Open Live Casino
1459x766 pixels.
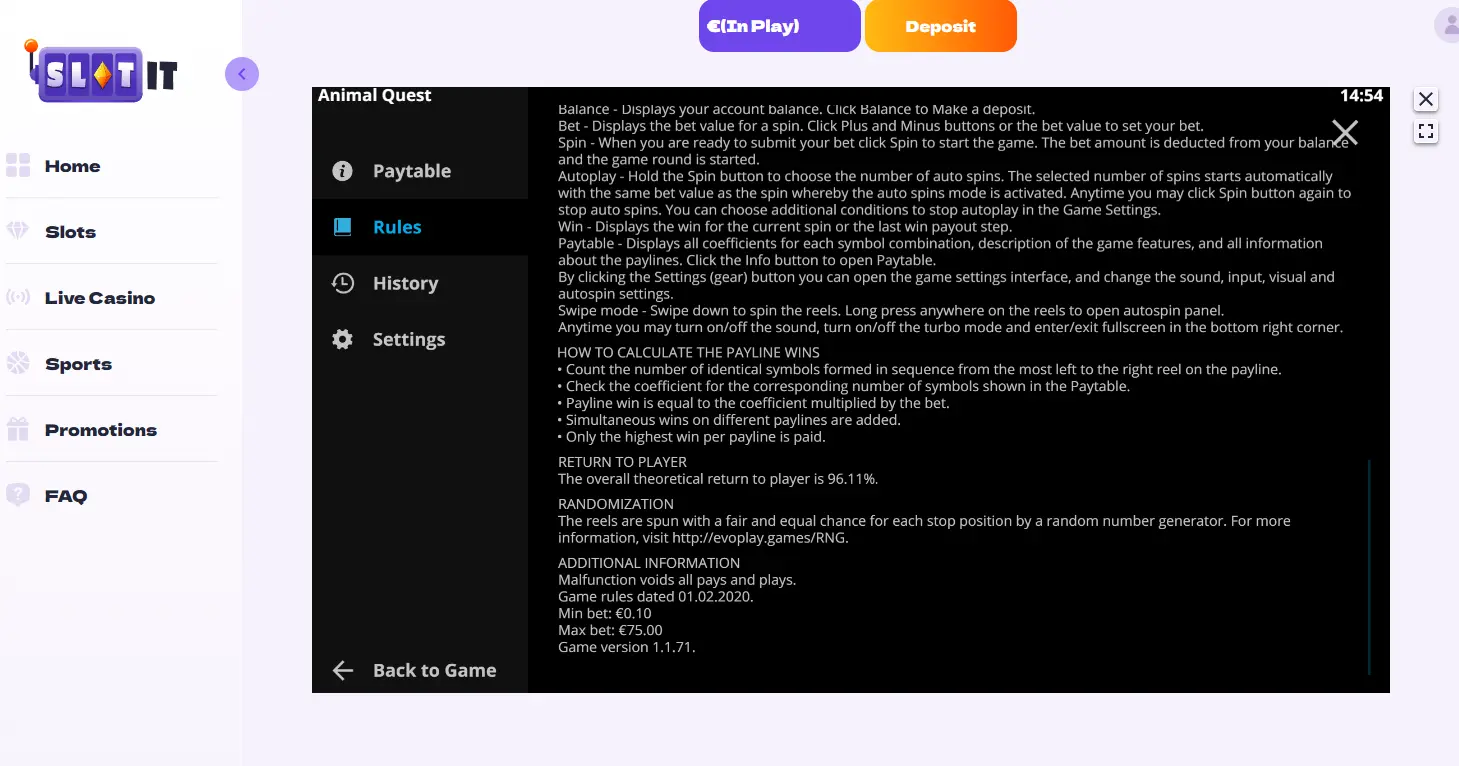[100, 298]
